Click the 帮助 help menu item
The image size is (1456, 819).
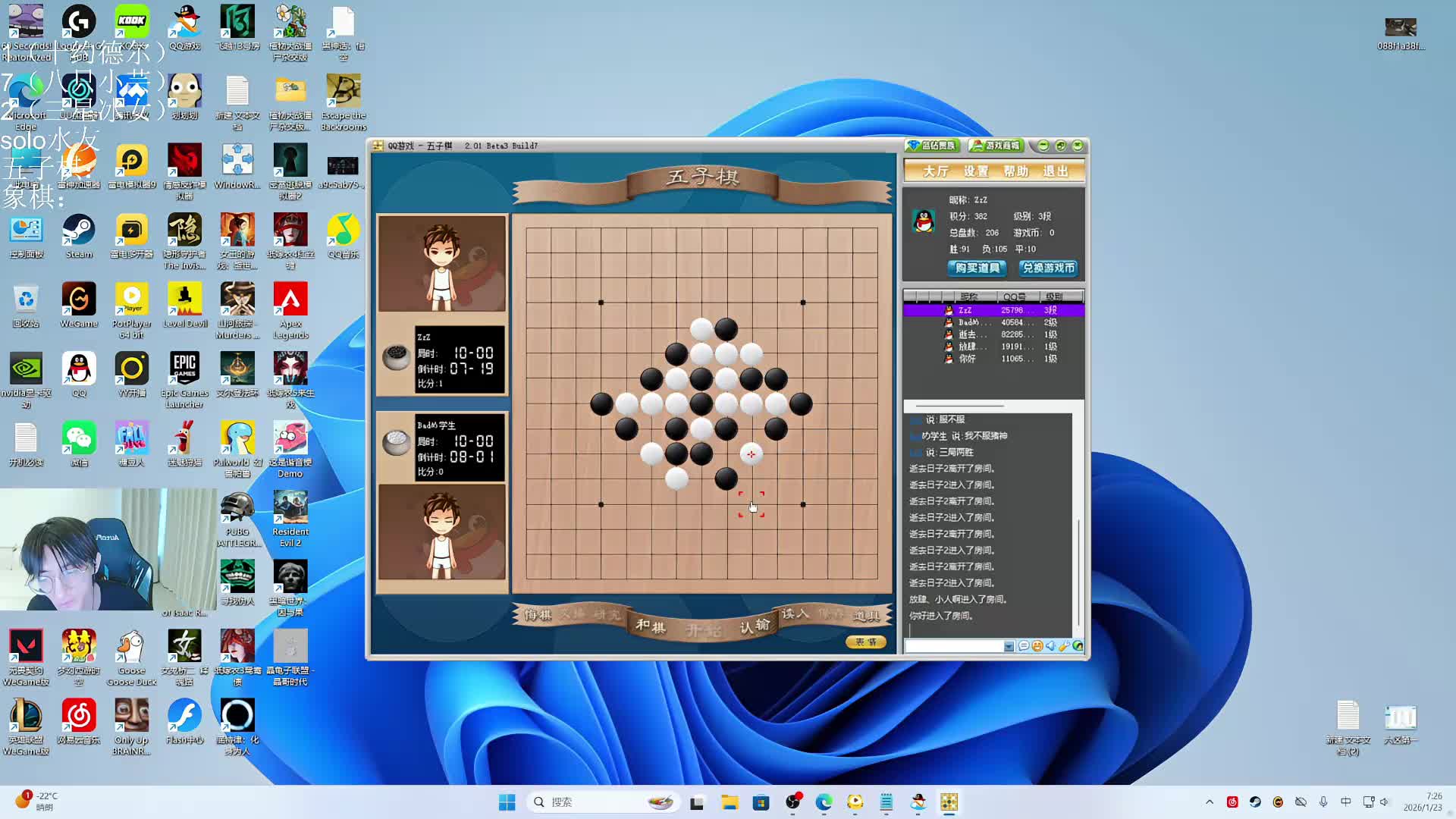coord(1015,171)
